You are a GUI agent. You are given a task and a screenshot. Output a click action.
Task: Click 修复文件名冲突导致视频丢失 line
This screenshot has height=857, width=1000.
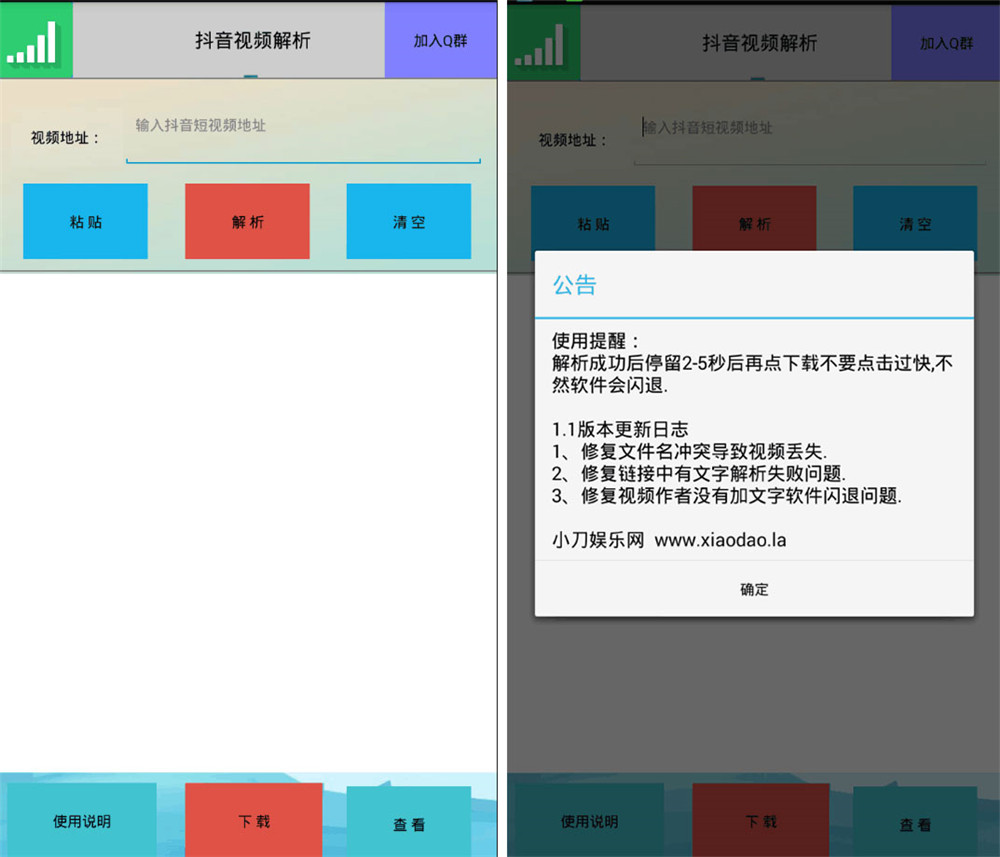(689, 451)
